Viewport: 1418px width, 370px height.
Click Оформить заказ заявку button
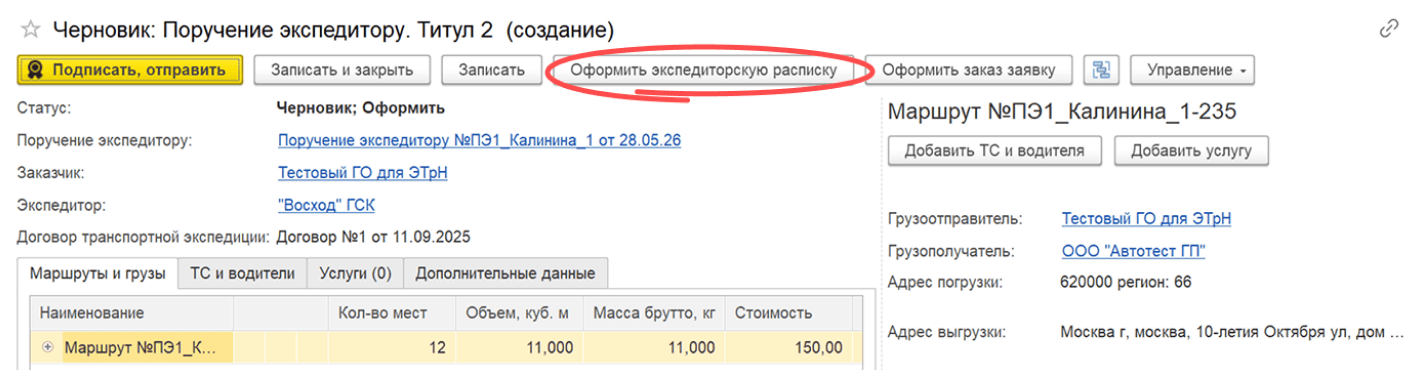tap(968, 70)
